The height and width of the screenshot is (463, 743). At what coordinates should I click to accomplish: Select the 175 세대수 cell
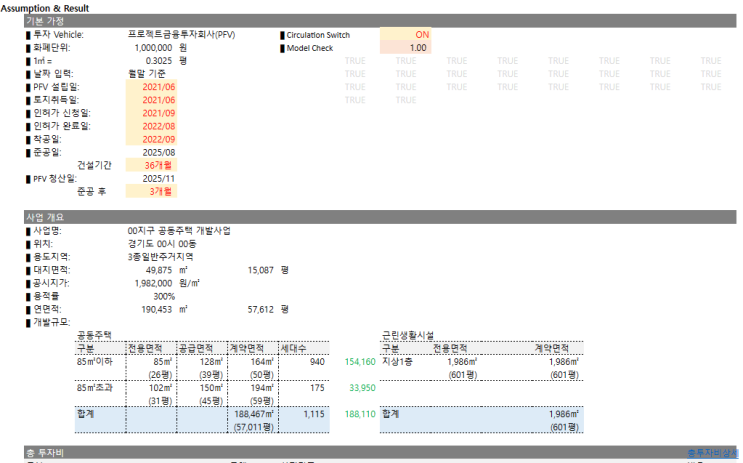[317, 388]
